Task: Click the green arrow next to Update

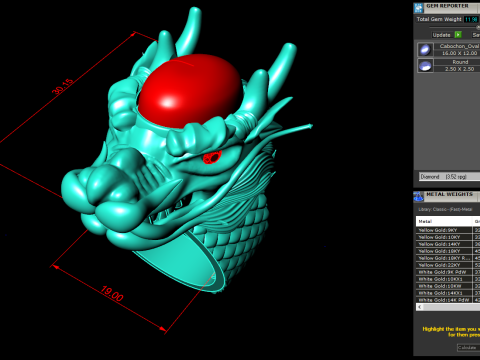Action: point(458,35)
